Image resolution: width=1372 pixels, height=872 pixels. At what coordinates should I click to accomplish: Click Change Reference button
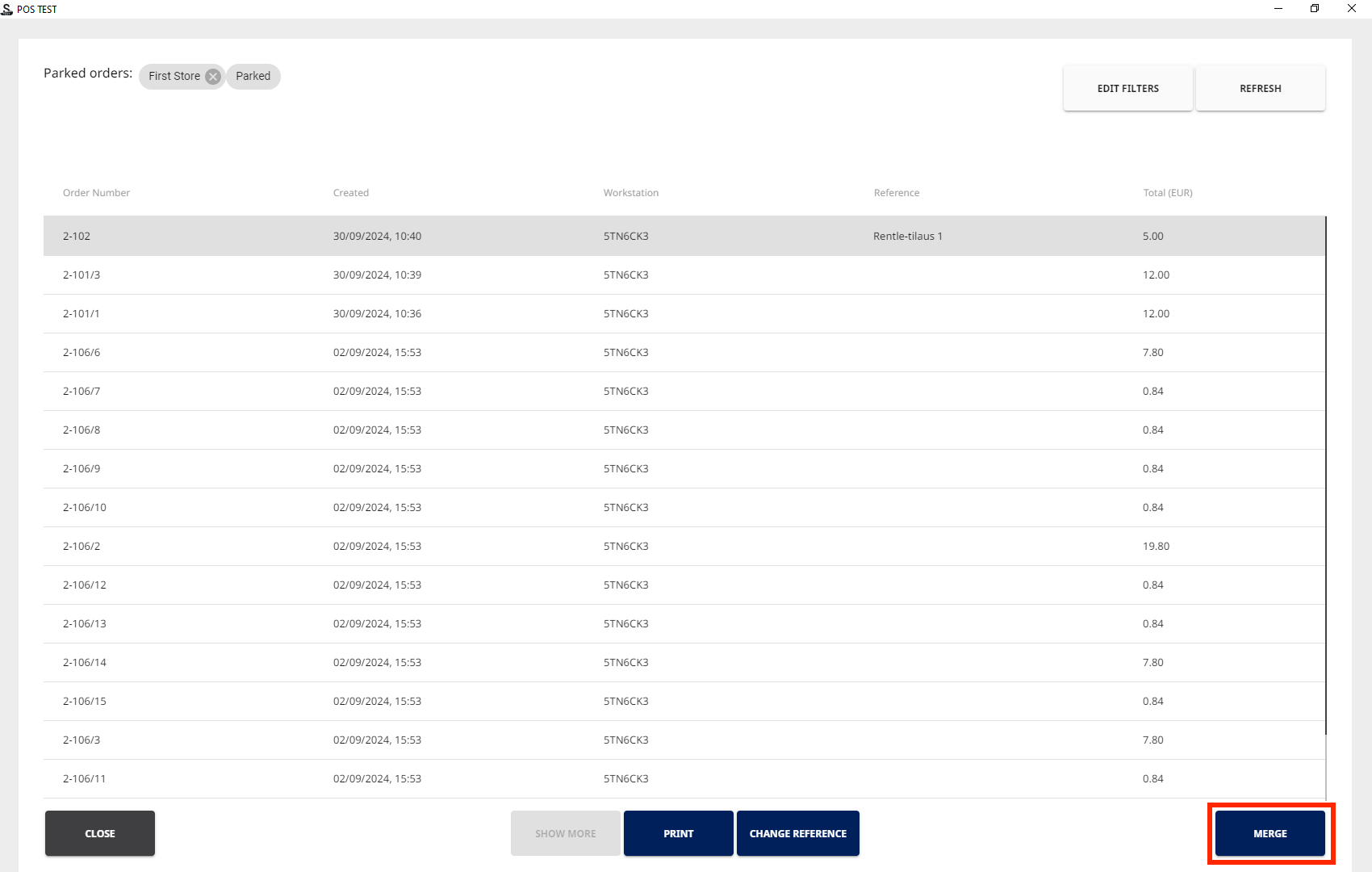click(x=797, y=833)
